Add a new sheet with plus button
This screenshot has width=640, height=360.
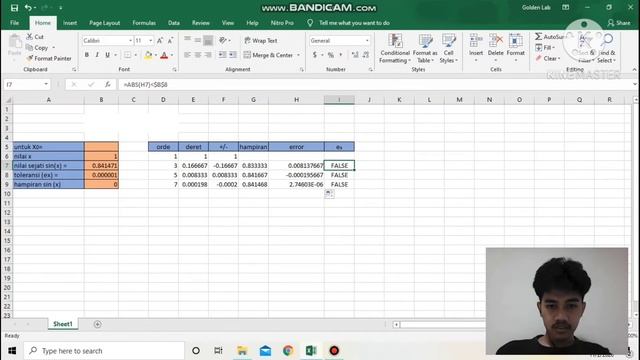tap(97, 324)
